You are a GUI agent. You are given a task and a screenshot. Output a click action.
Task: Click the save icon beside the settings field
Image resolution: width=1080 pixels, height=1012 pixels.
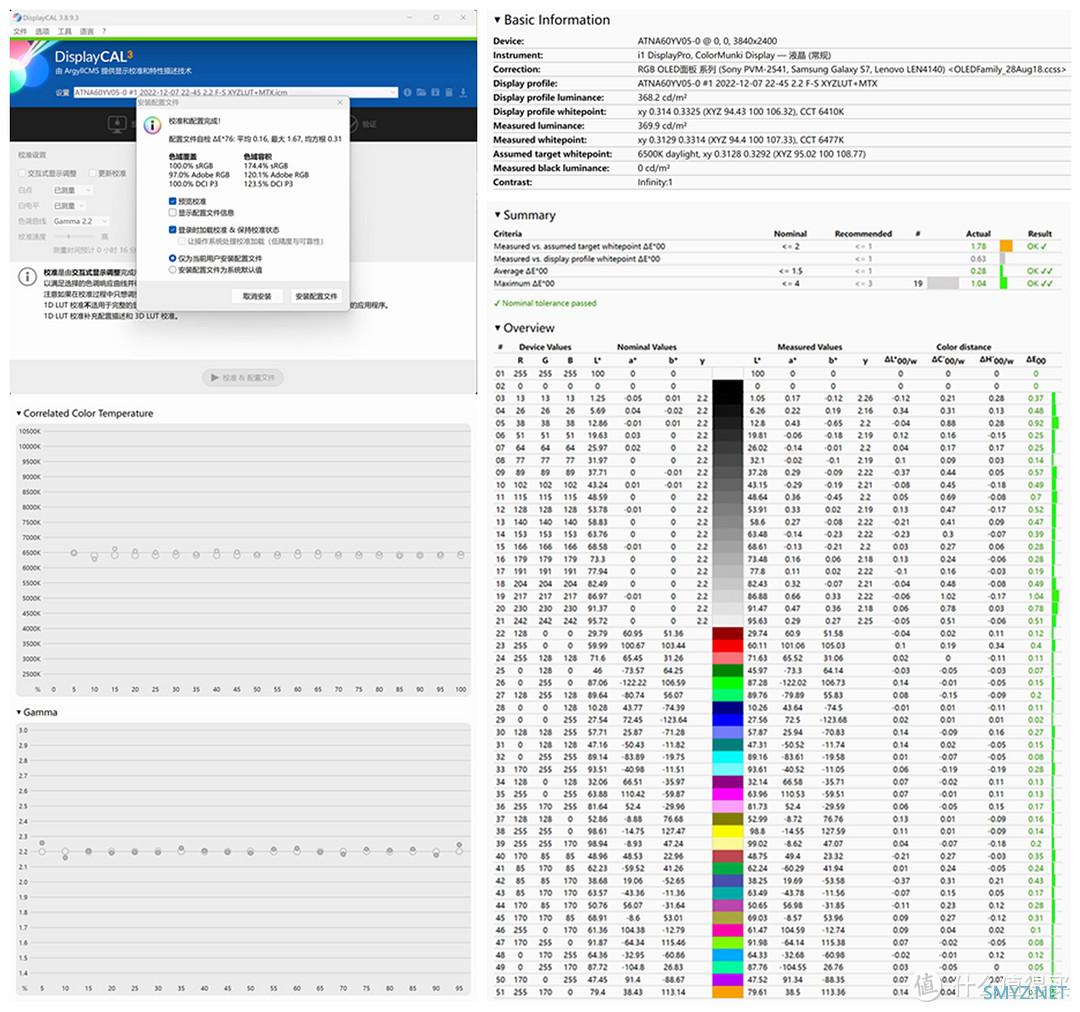coord(435,92)
